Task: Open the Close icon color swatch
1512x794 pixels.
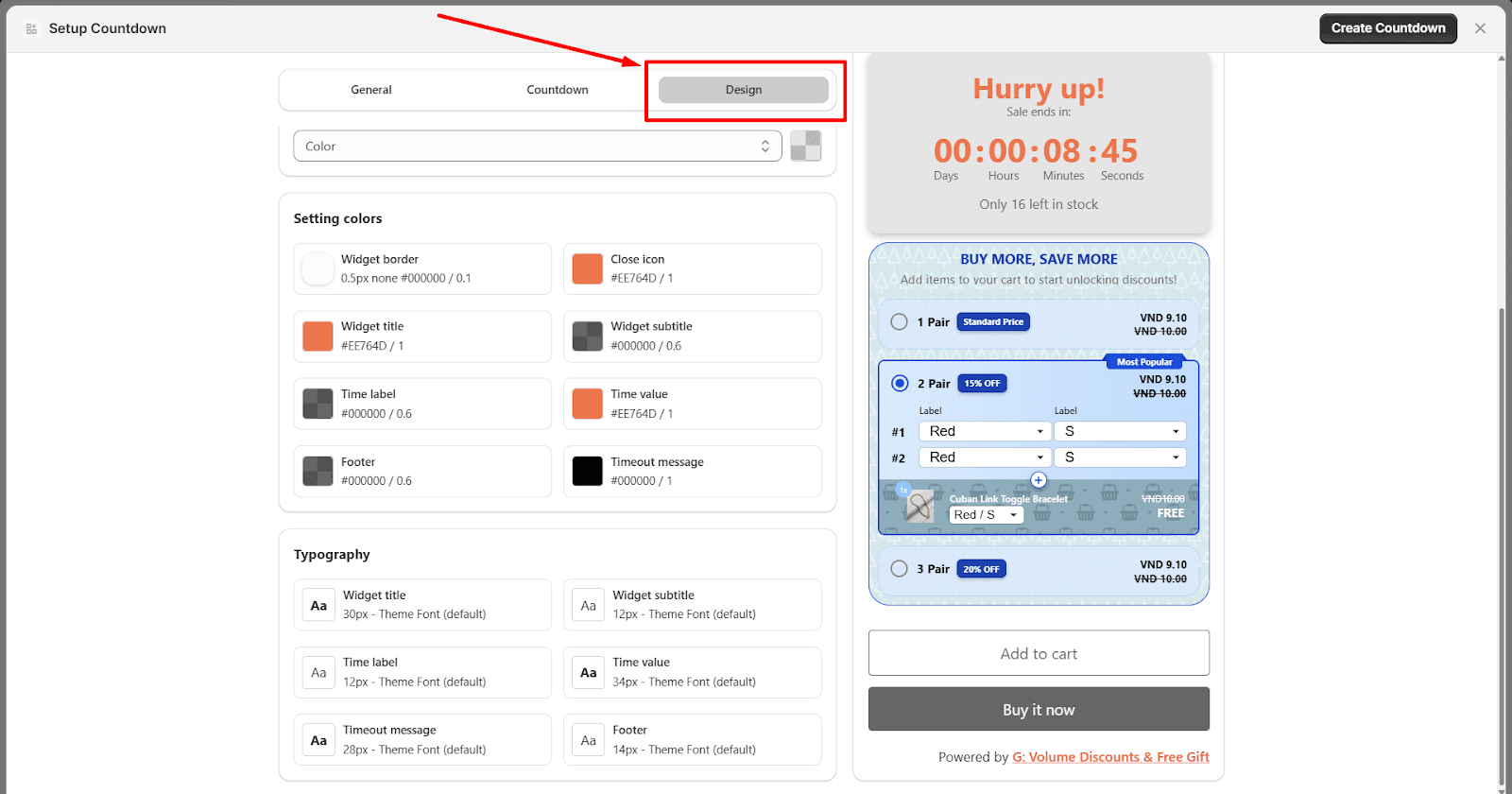Action: pos(588,268)
